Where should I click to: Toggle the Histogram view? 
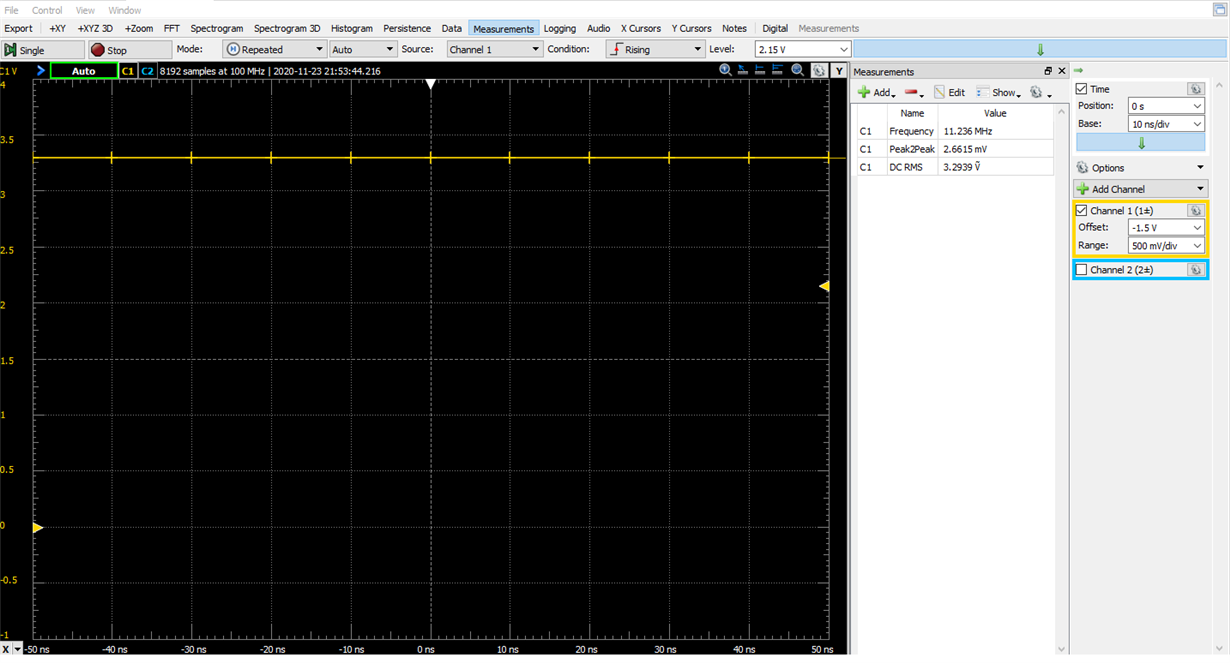click(351, 28)
